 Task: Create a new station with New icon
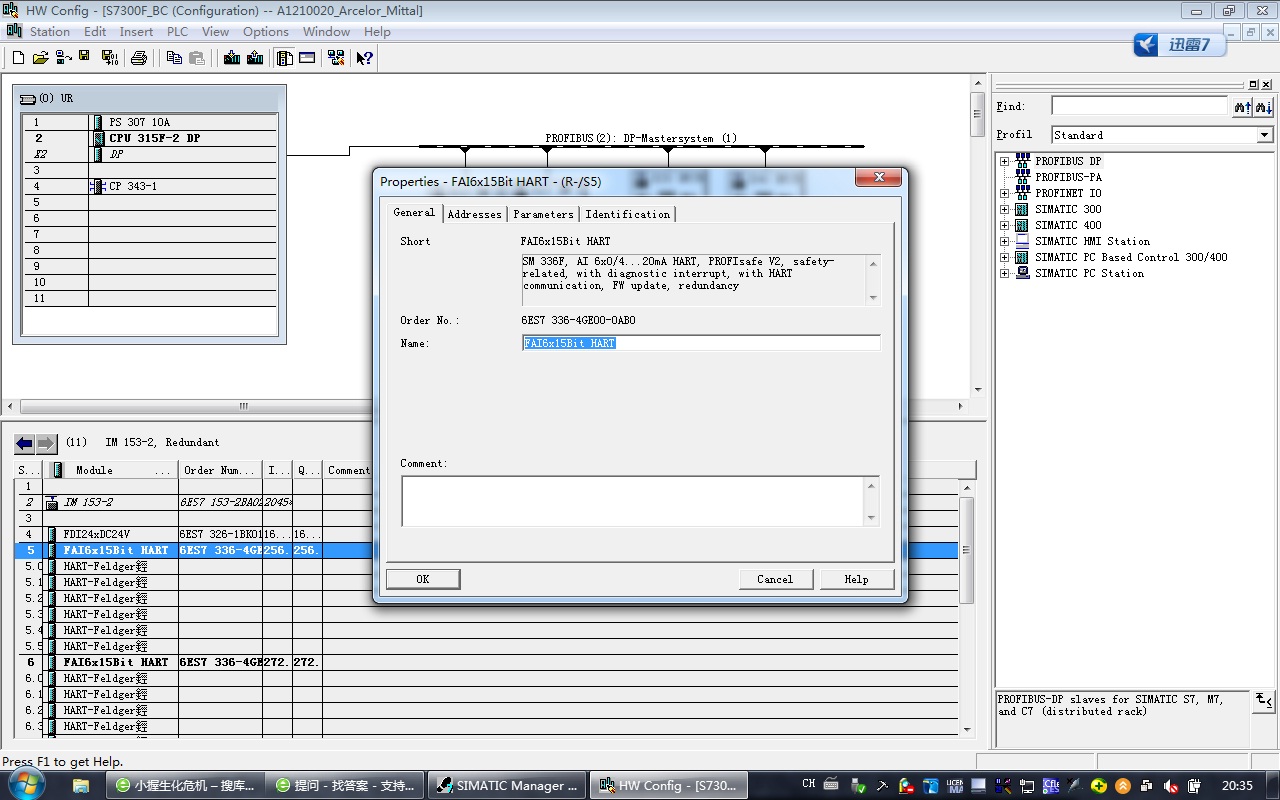[x=18, y=58]
